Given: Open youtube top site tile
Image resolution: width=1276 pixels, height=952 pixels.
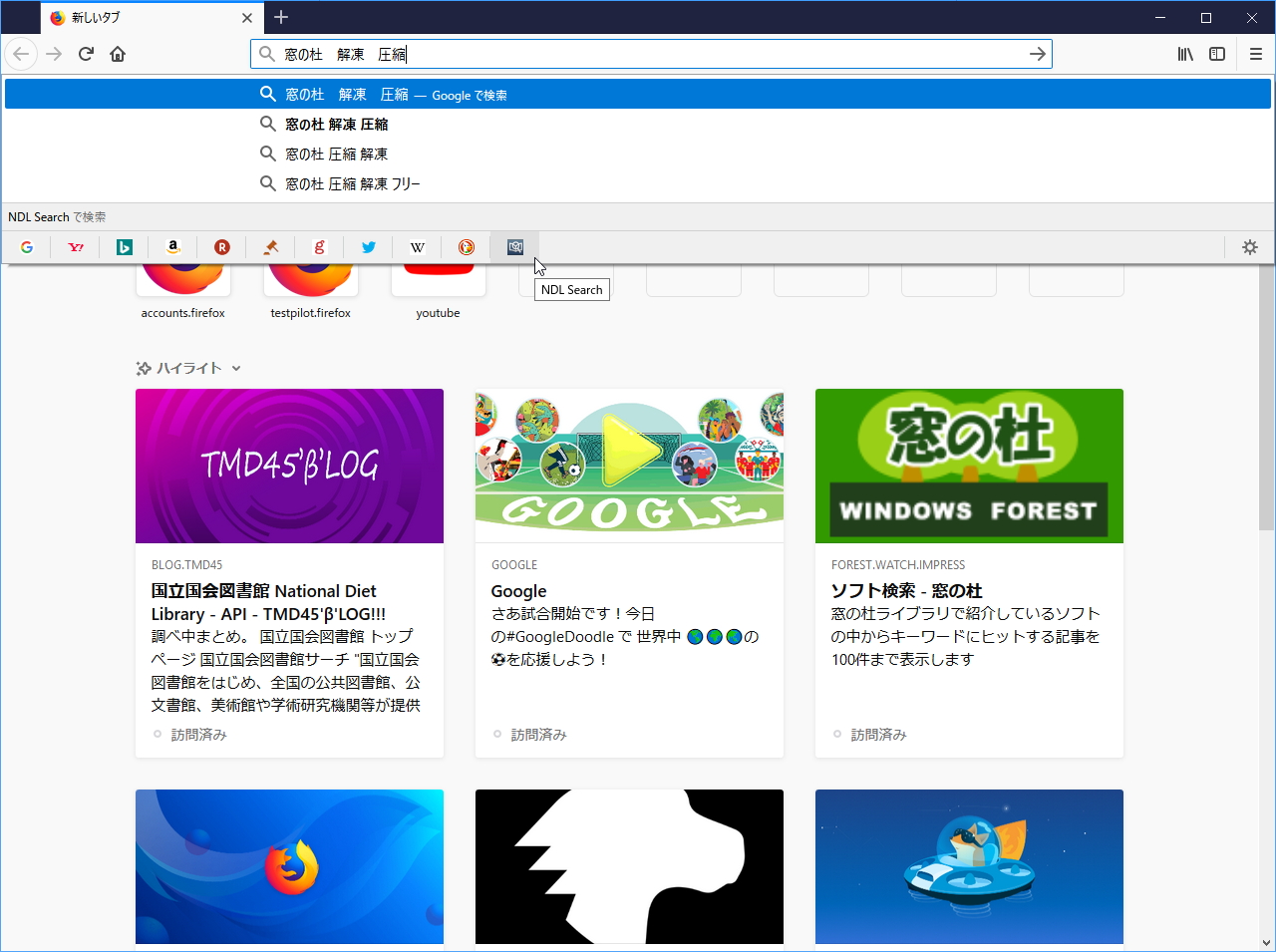Looking at the screenshot, I should click(439, 289).
